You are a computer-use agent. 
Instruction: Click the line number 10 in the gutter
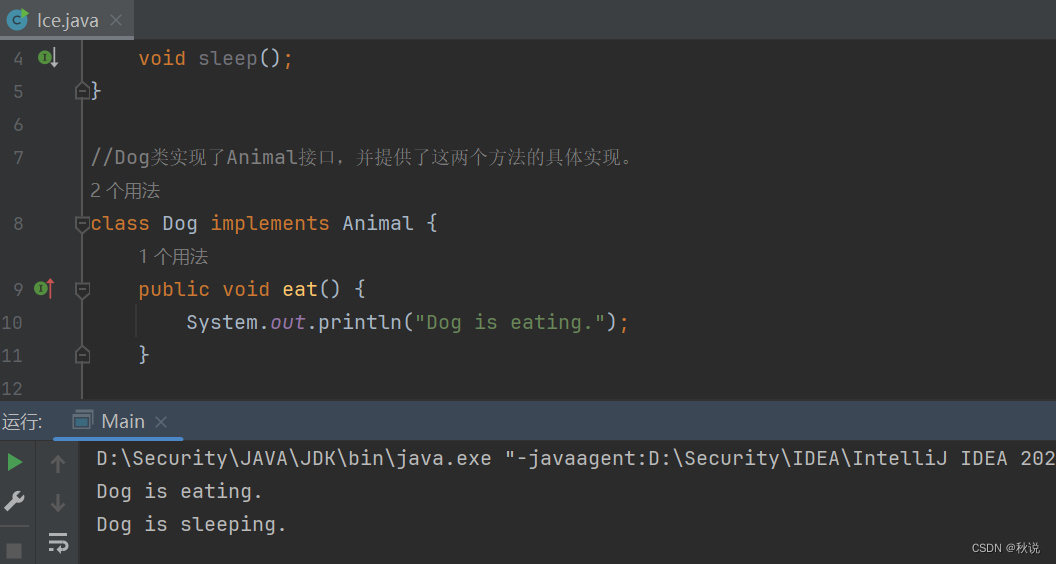point(12,323)
